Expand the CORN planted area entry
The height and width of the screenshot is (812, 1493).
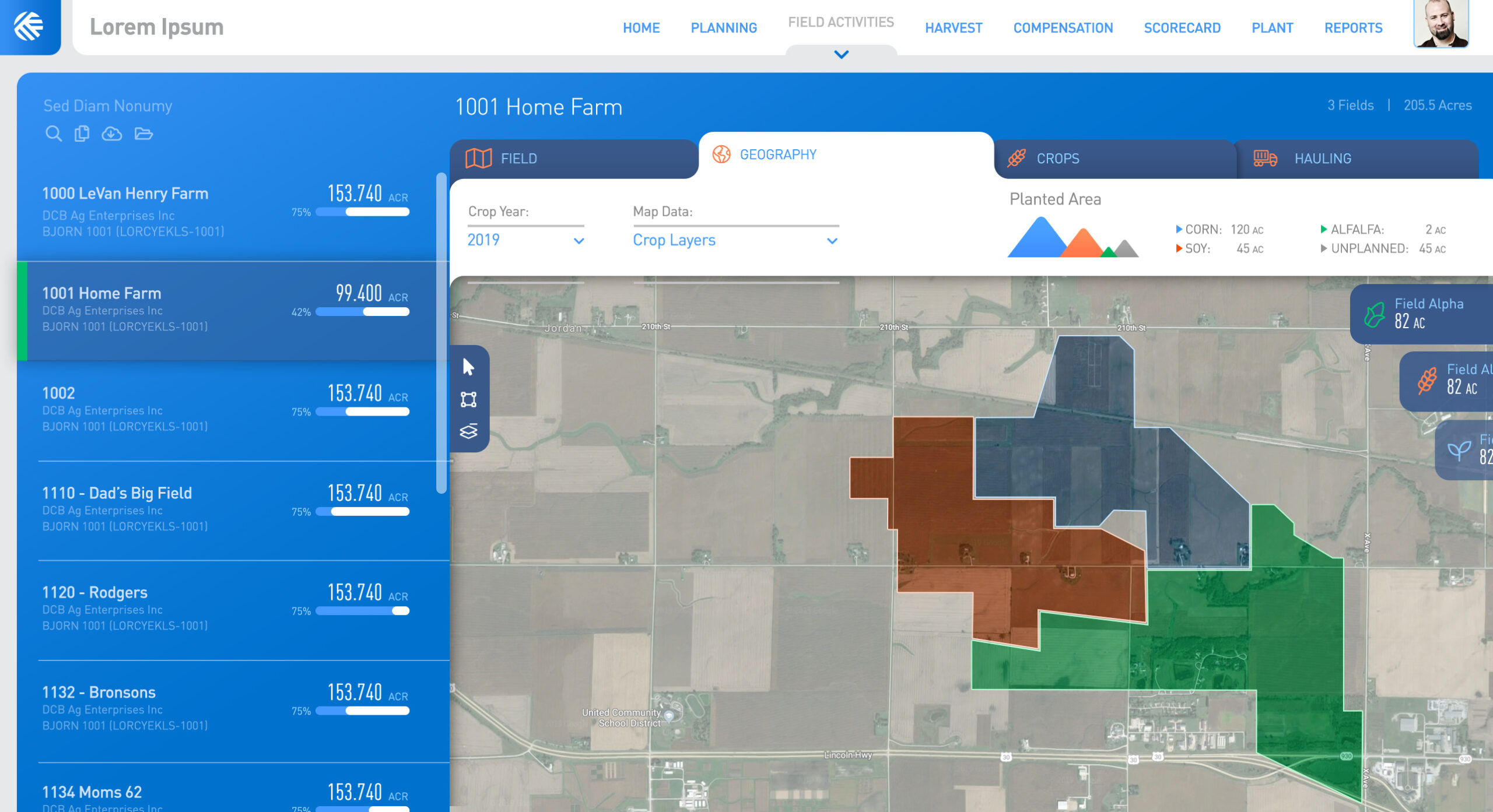pyautogui.click(x=1179, y=229)
